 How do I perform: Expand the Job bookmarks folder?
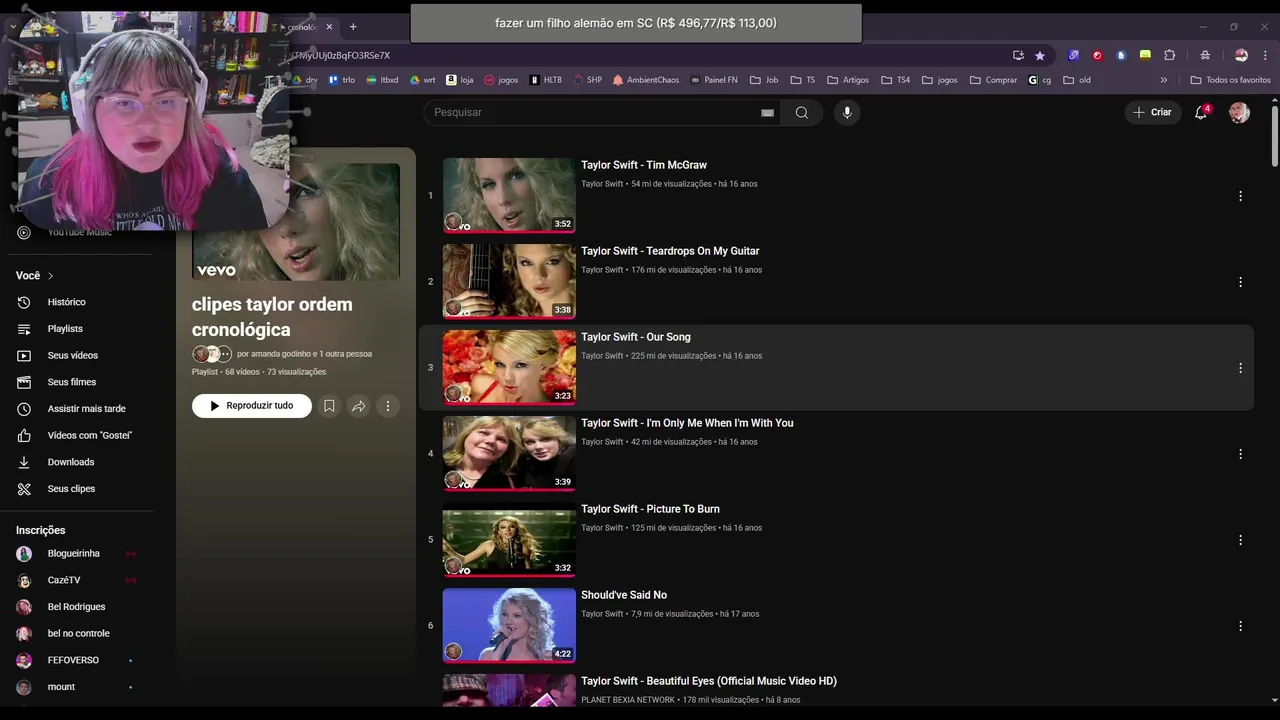point(763,80)
